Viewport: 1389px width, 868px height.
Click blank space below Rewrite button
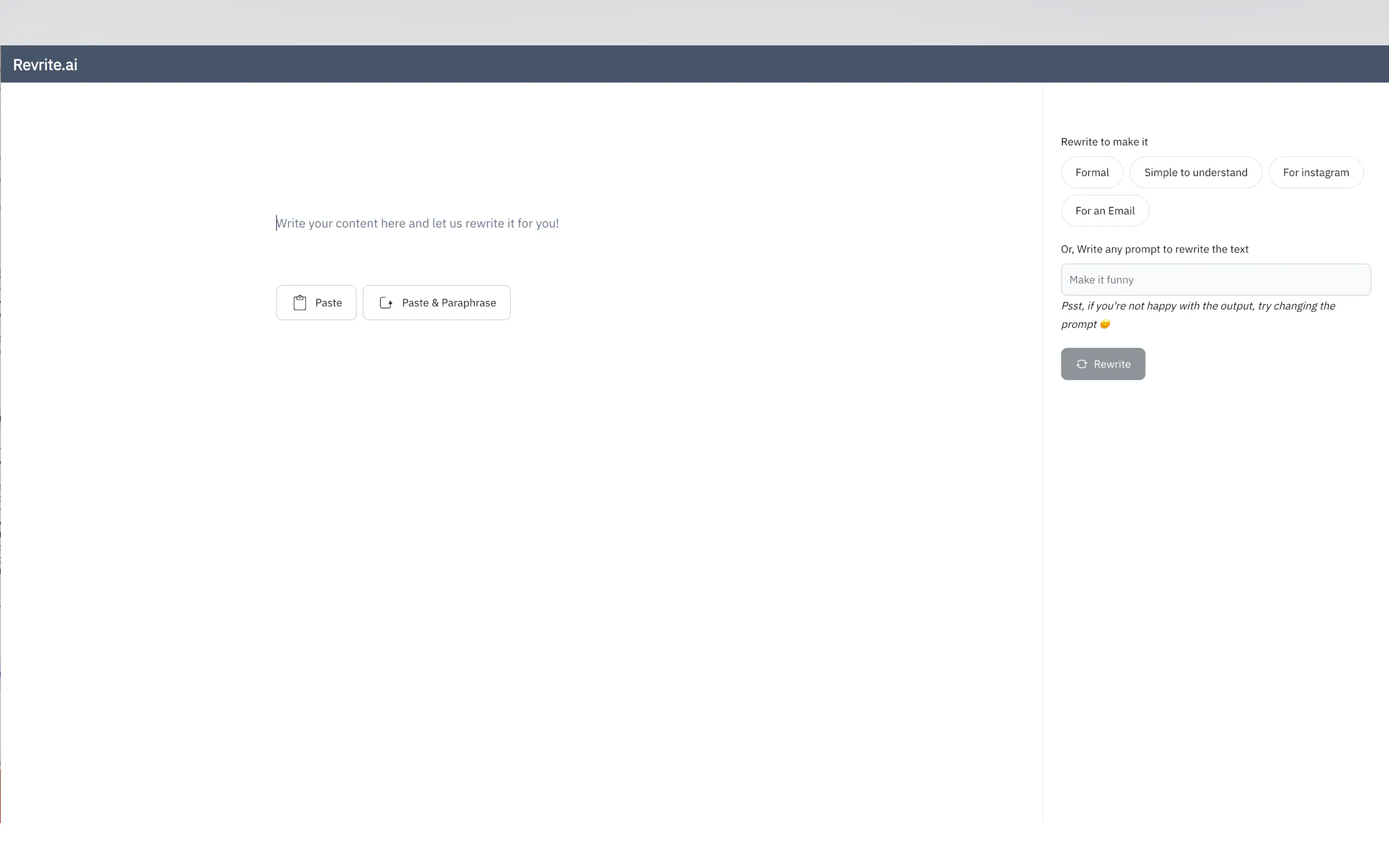(x=1206, y=517)
